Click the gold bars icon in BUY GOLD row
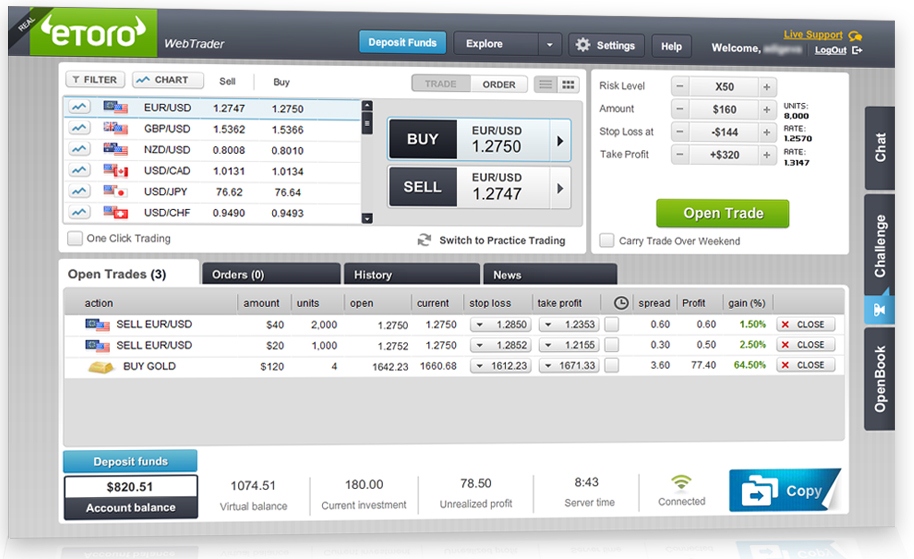This screenshot has width=914, height=559. coord(101,367)
